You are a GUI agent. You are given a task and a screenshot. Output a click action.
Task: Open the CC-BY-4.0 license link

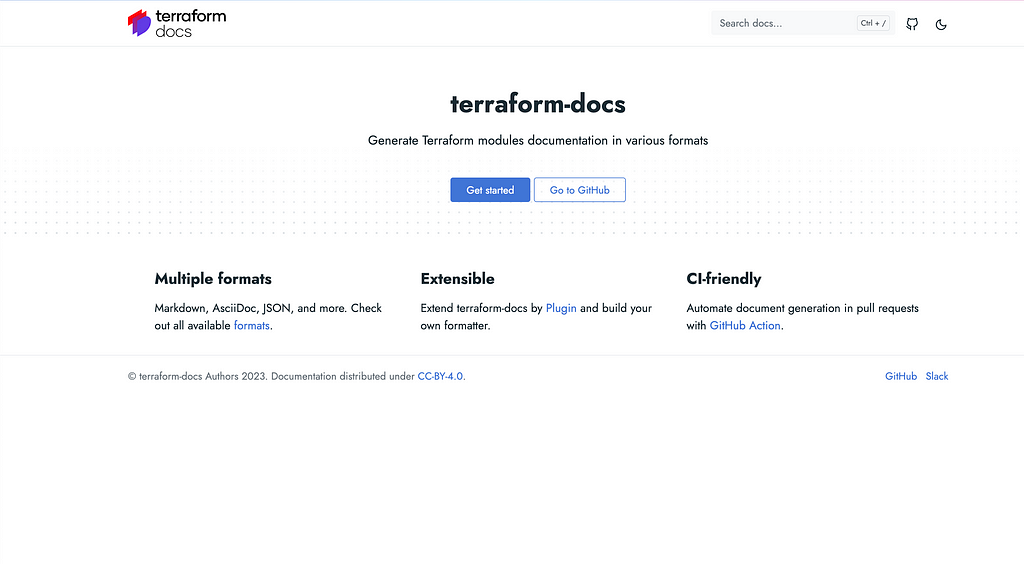pyautogui.click(x=440, y=376)
